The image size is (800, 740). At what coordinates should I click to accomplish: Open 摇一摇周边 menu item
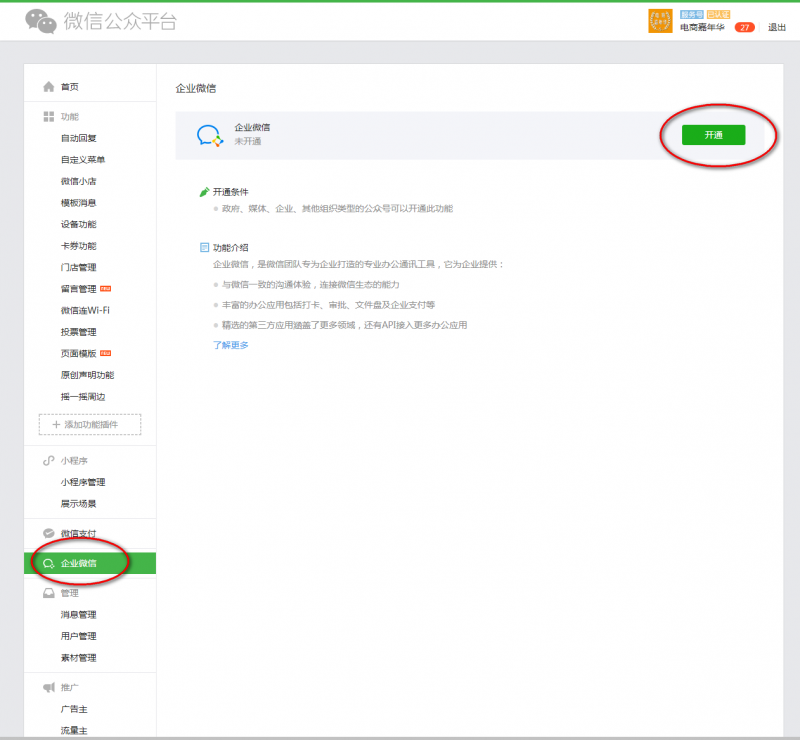83,397
